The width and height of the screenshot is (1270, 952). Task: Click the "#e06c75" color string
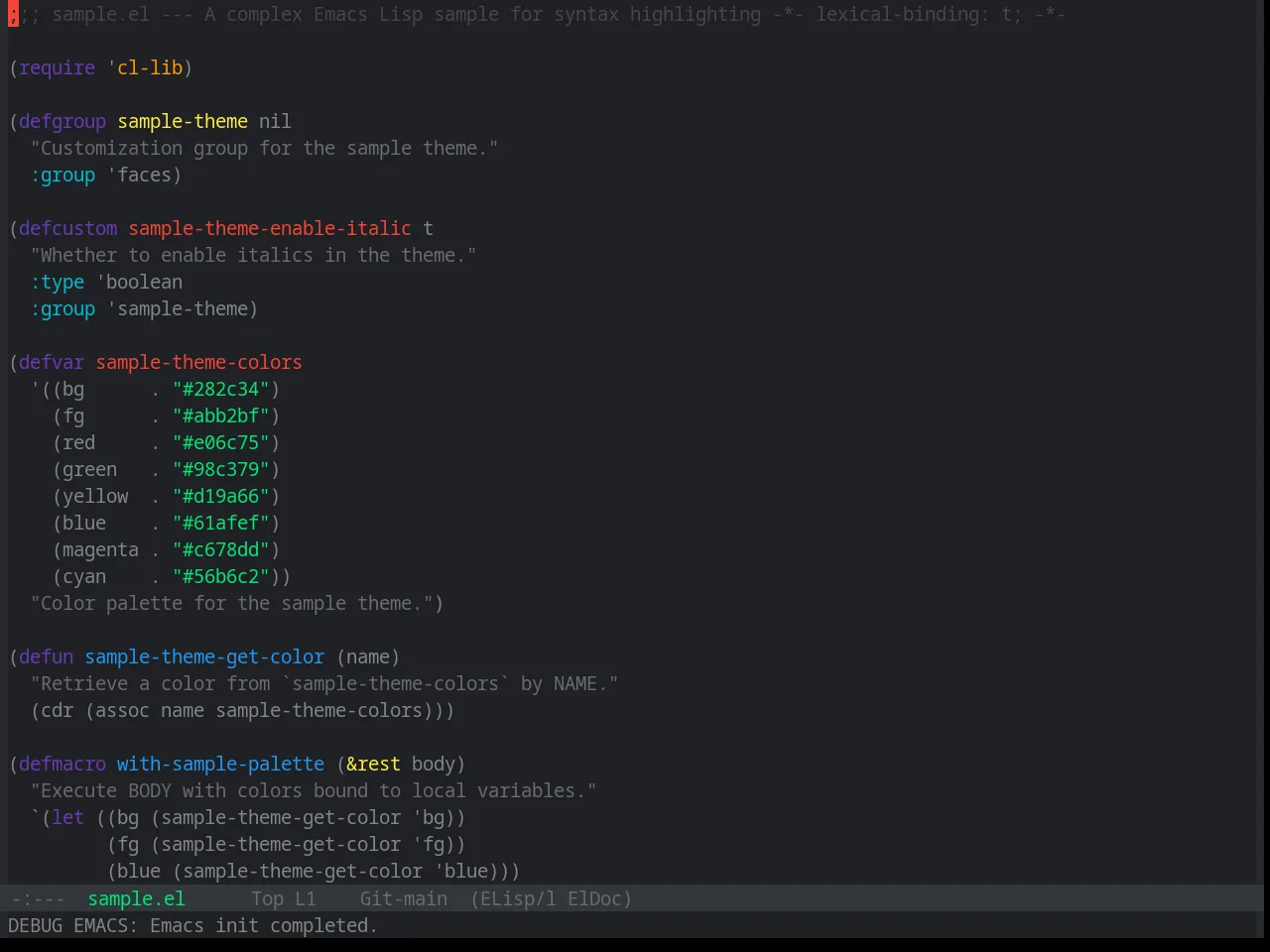point(221,442)
